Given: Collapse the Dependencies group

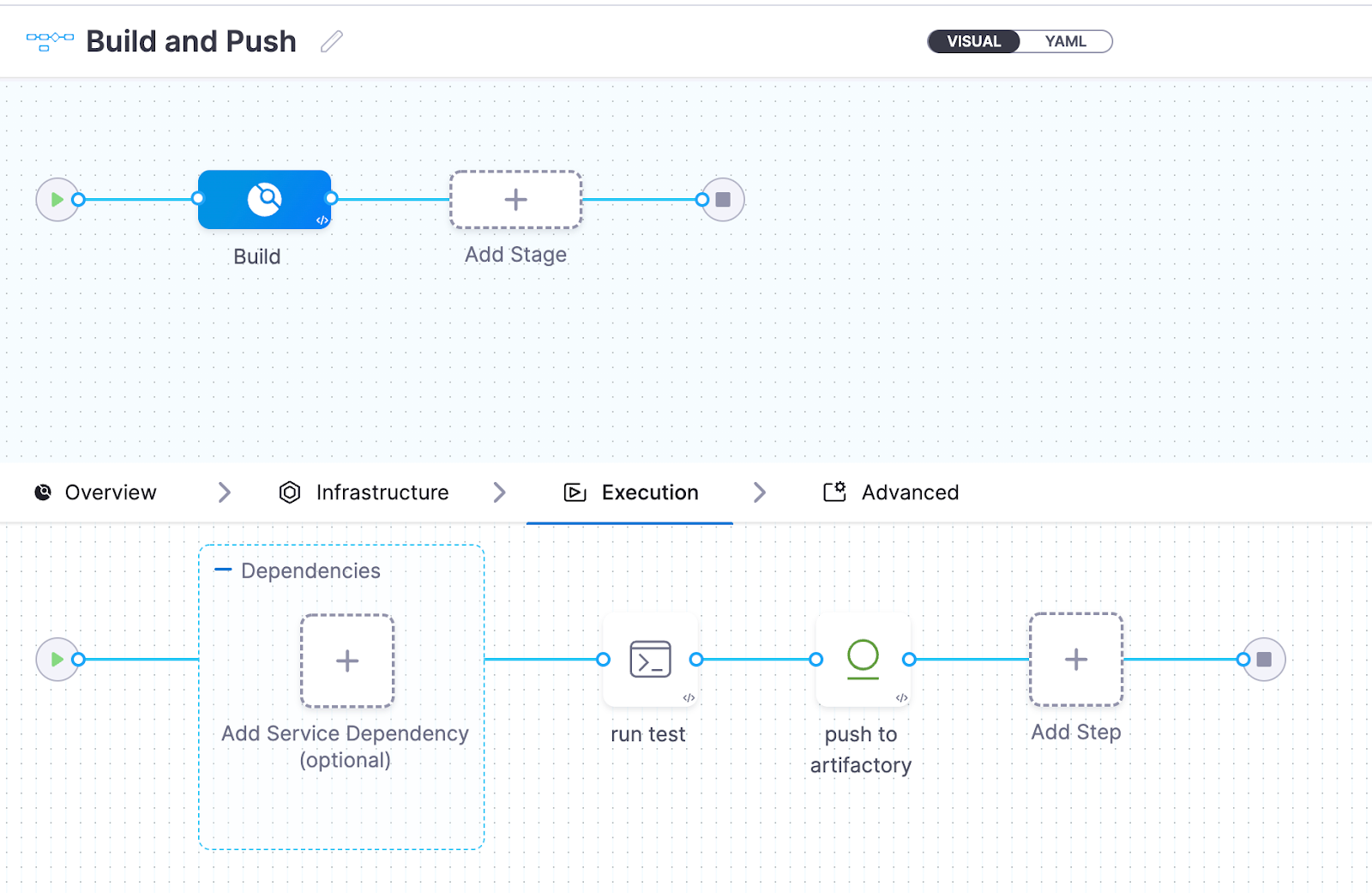Looking at the screenshot, I should tap(223, 570).
